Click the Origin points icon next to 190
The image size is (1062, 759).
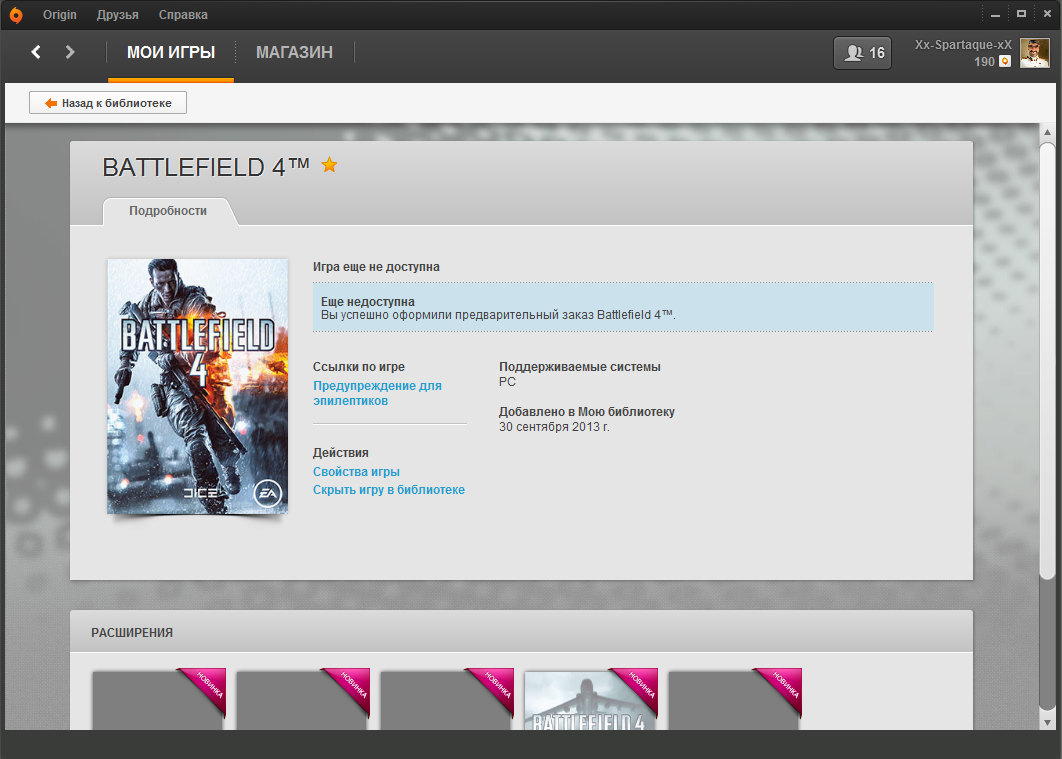(1005, 62)
